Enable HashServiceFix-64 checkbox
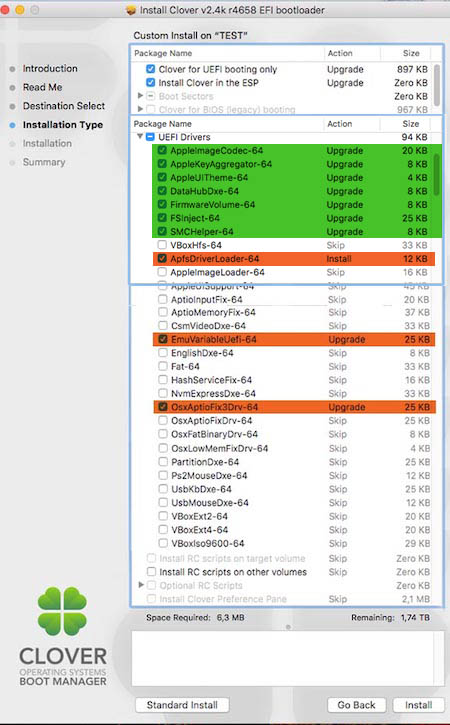 (x=163, y=380)
